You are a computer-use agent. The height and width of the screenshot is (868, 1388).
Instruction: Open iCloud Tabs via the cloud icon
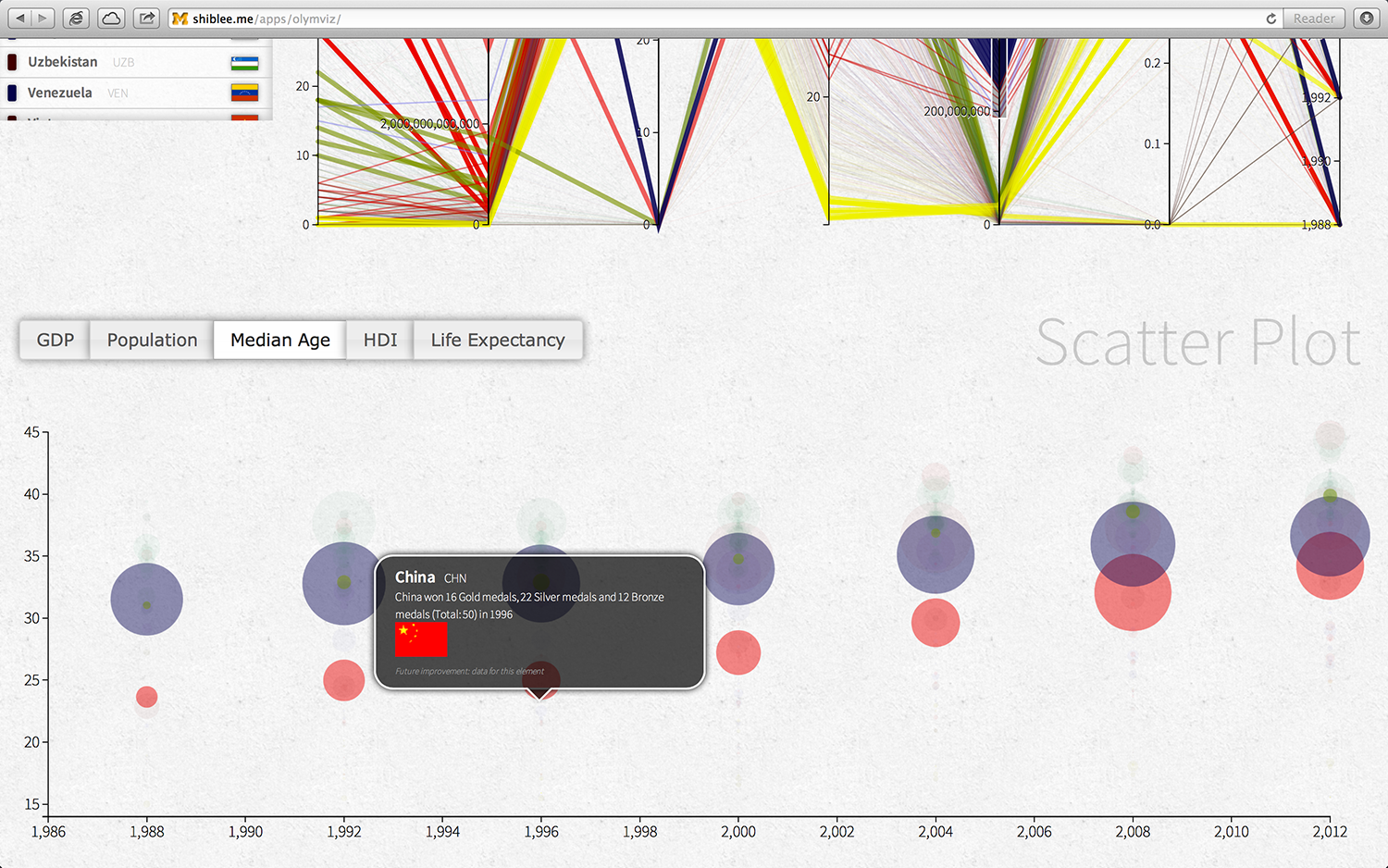tap(110, 18)
